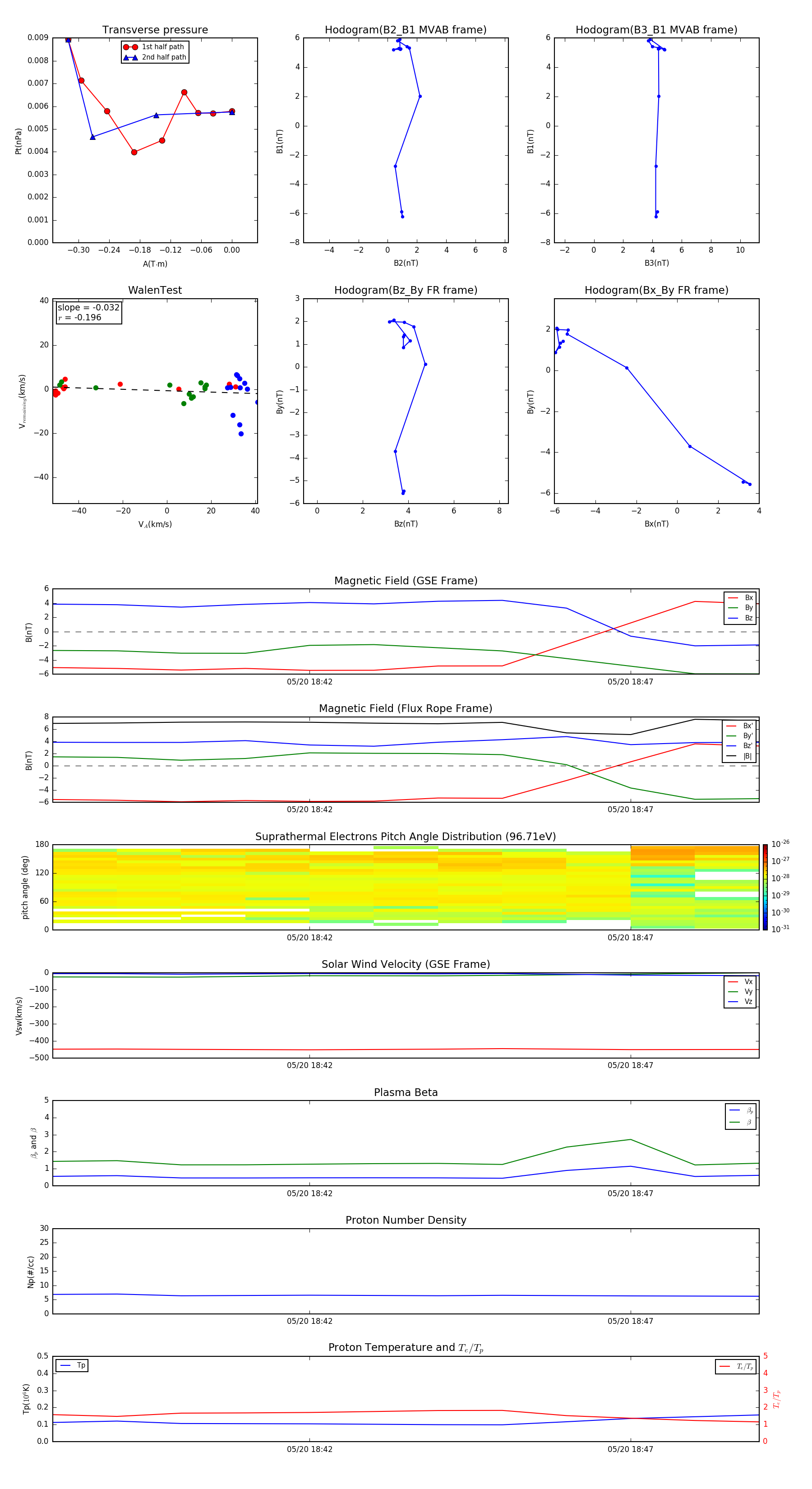The height and width of the screenshot is (1489, 812).
Task: Click the lowest blue point in WalenTest
Action: tap(241, 434)
